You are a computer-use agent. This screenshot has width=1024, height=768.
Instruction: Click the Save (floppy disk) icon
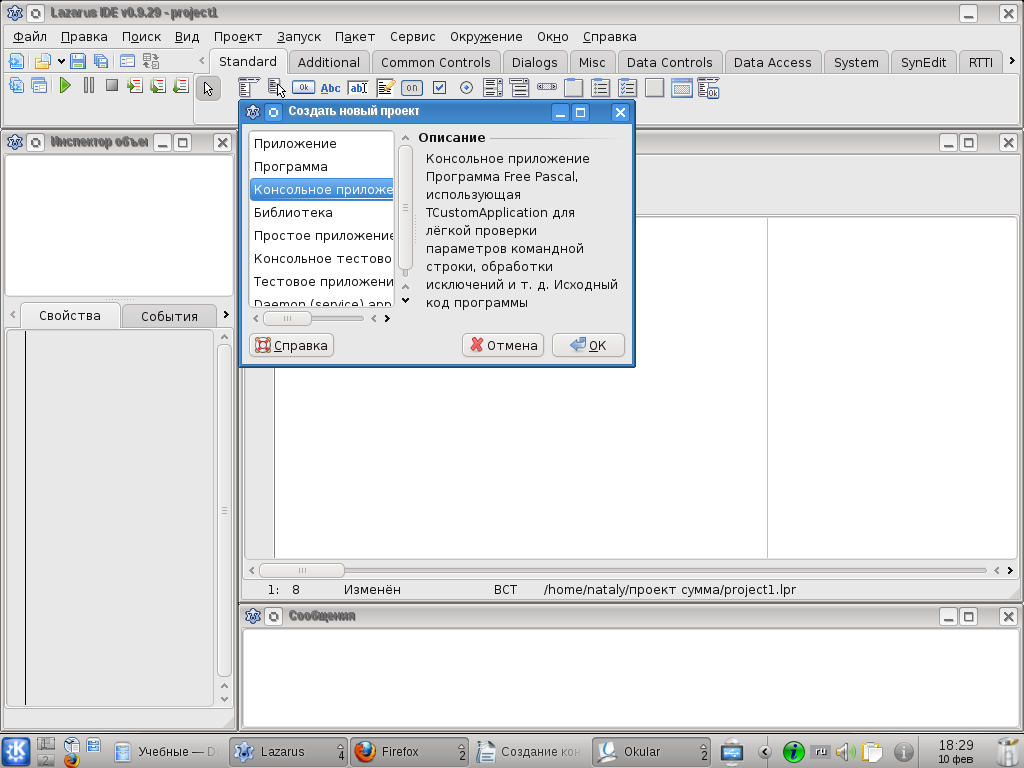pyautogui.click(x=78, y=61)
